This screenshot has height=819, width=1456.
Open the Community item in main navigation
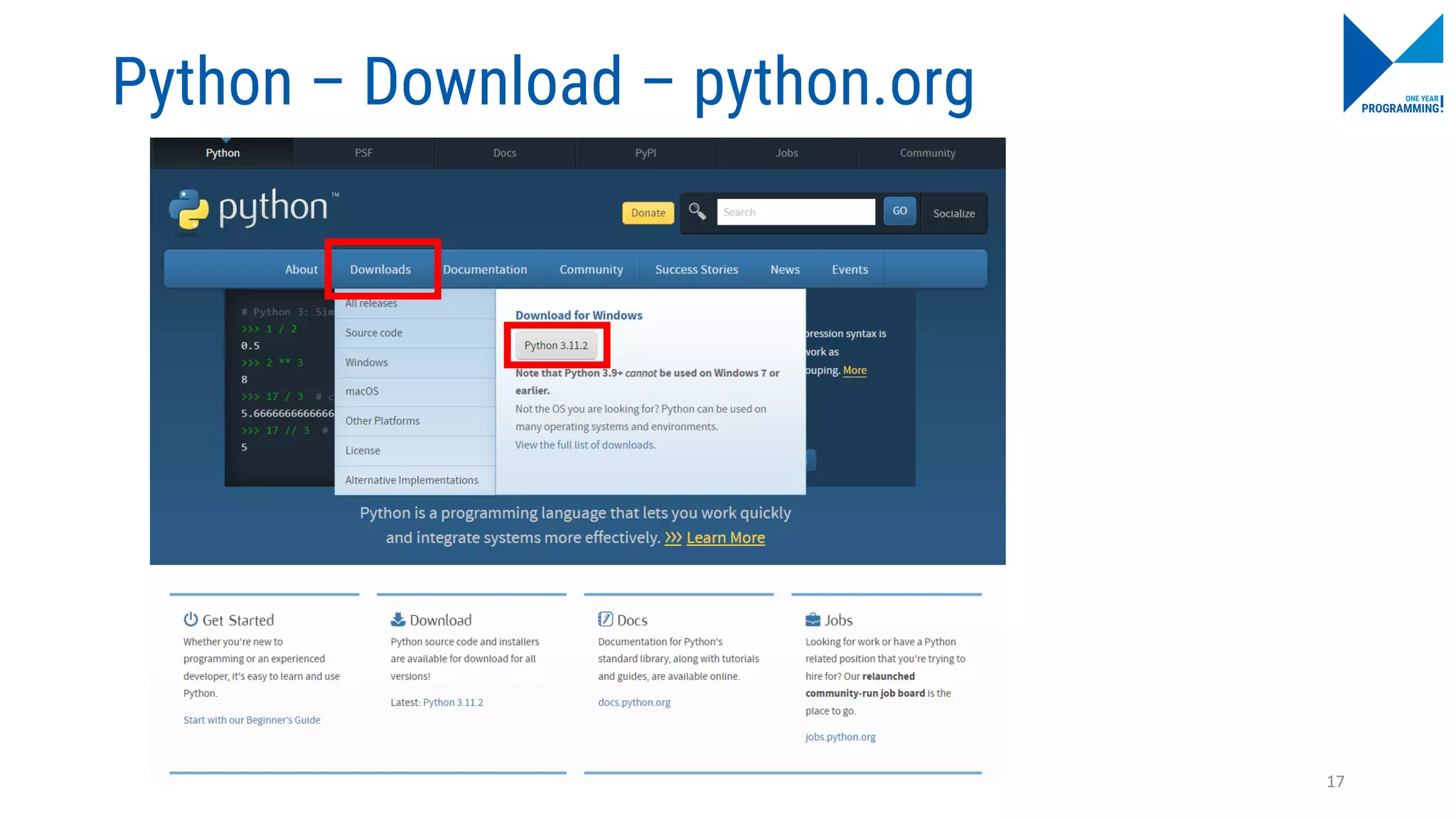tap(591, 269)
